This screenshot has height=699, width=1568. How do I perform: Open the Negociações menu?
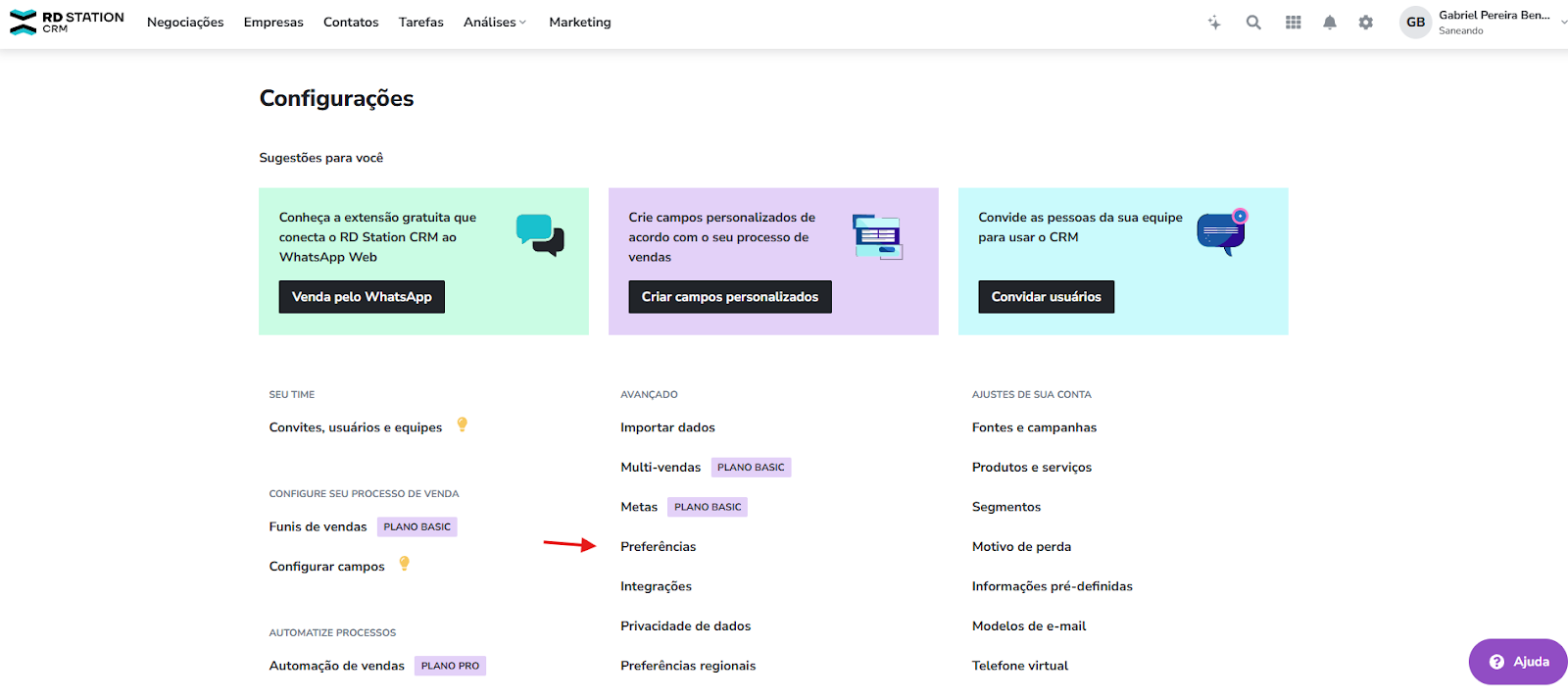click(185, 23)
